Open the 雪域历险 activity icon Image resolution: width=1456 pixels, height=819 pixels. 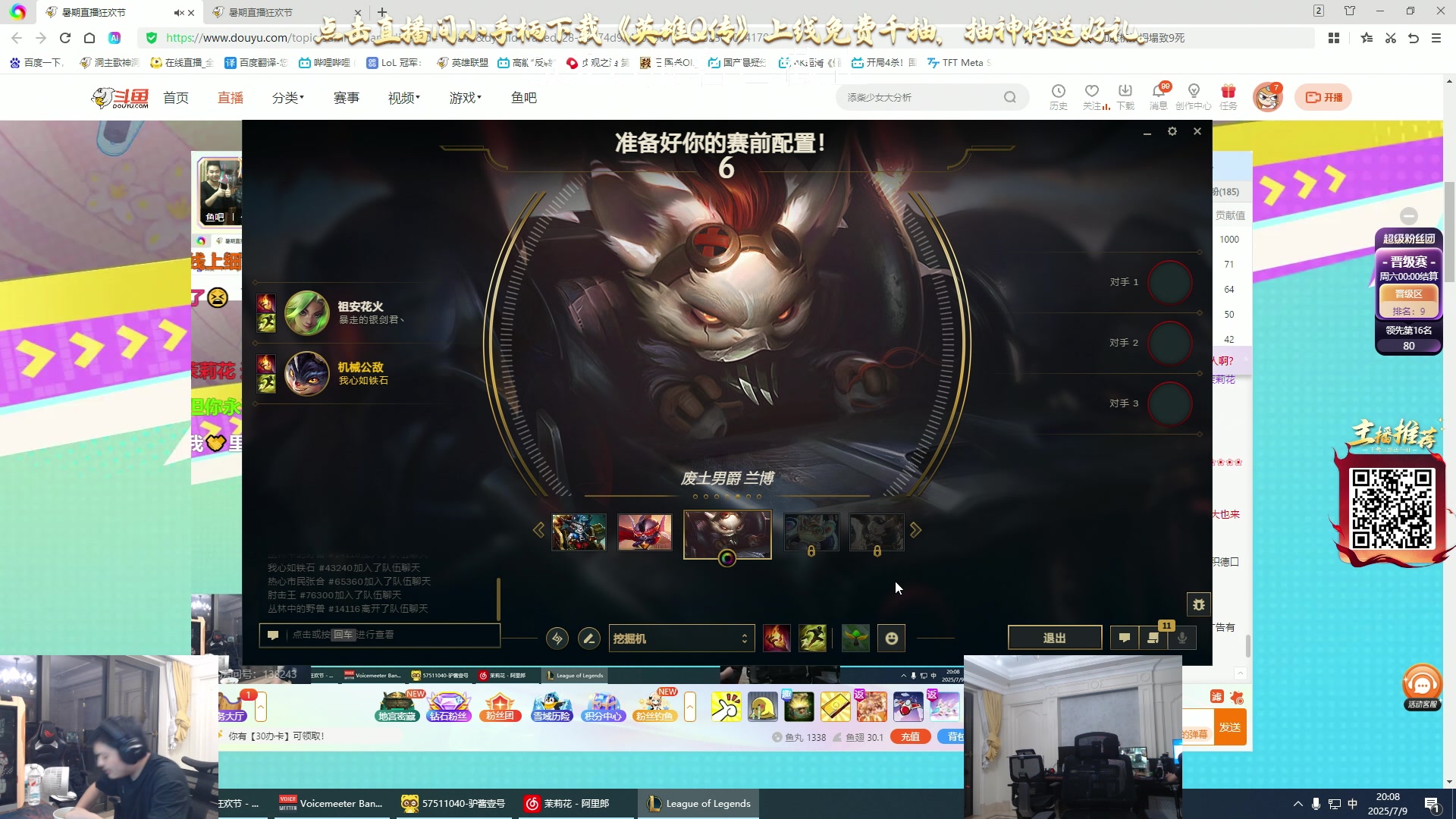pos(552,707)
